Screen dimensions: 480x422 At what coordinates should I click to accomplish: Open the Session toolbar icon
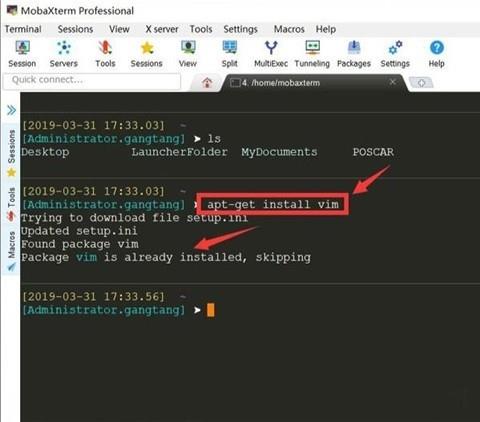(22, 54)
